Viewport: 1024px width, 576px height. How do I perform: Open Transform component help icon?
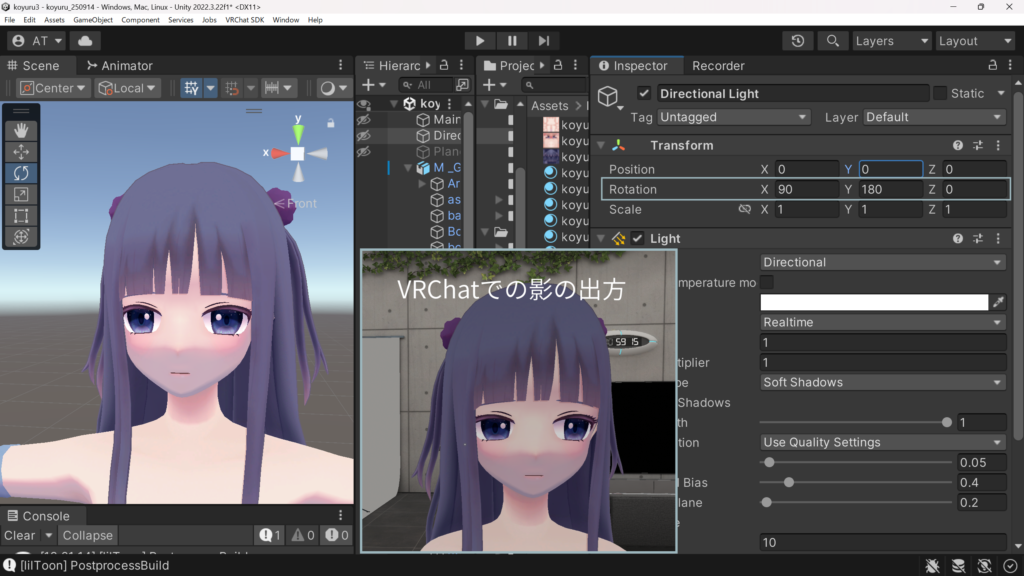(x=957, y=145)
